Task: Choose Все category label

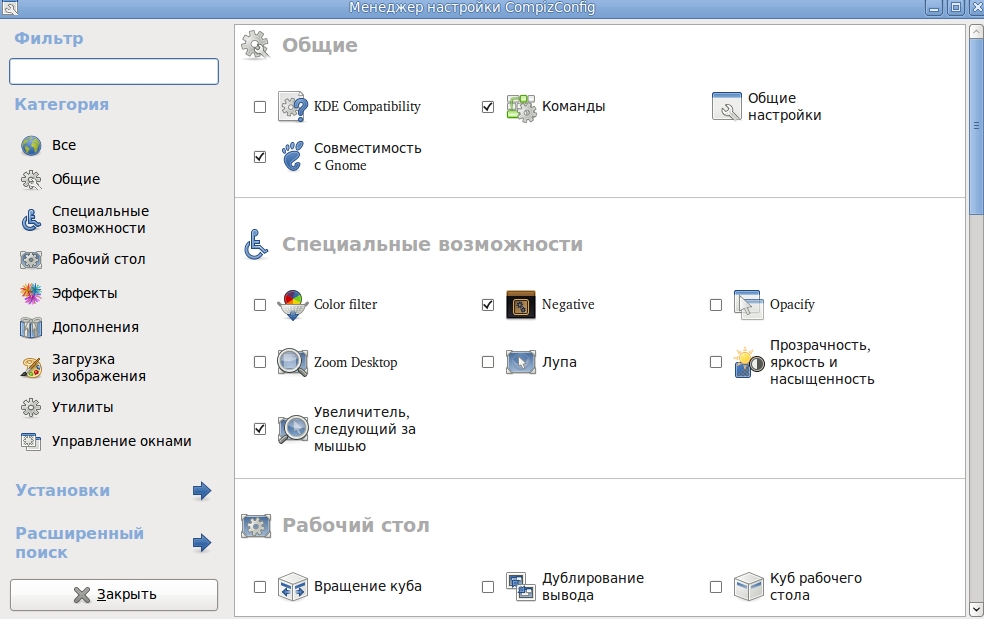Action: point(64,146)
